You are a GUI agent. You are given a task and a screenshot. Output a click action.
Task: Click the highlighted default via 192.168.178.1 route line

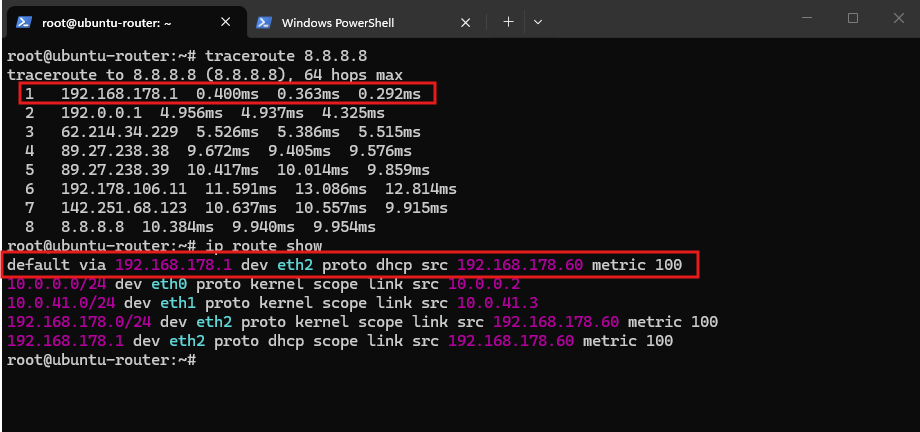[x=351, y=265]
